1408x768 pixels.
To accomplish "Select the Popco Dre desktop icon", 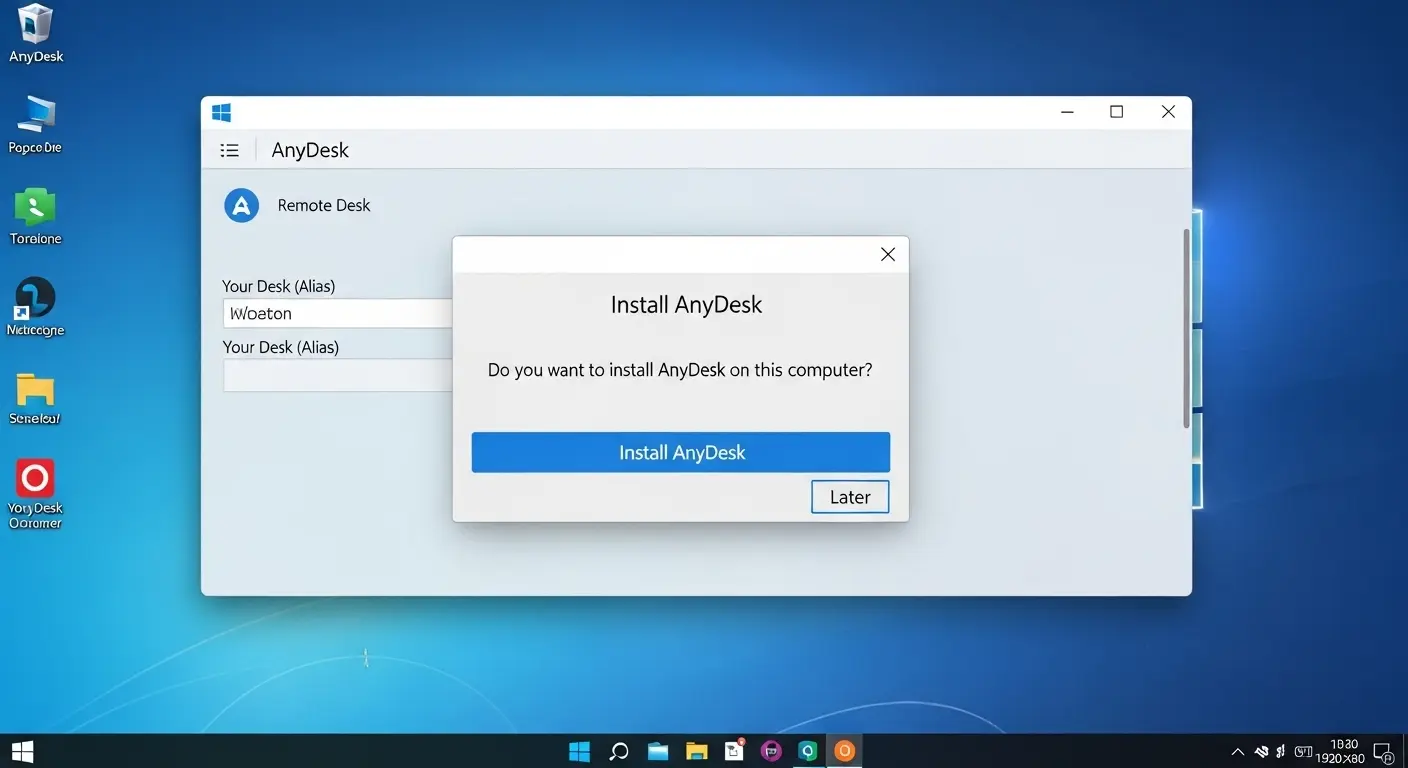I will tap(36, 124).
